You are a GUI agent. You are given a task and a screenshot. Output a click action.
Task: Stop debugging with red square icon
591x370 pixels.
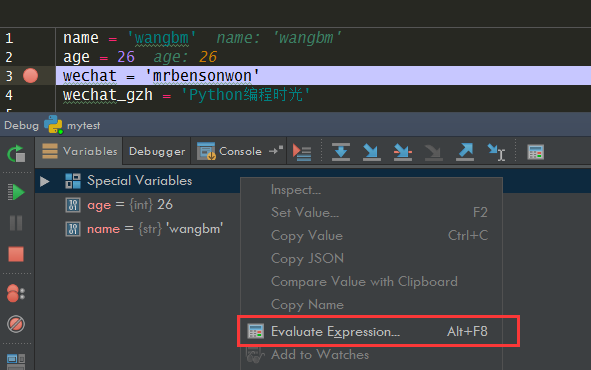pyautogui.click(x=16, y=254)
